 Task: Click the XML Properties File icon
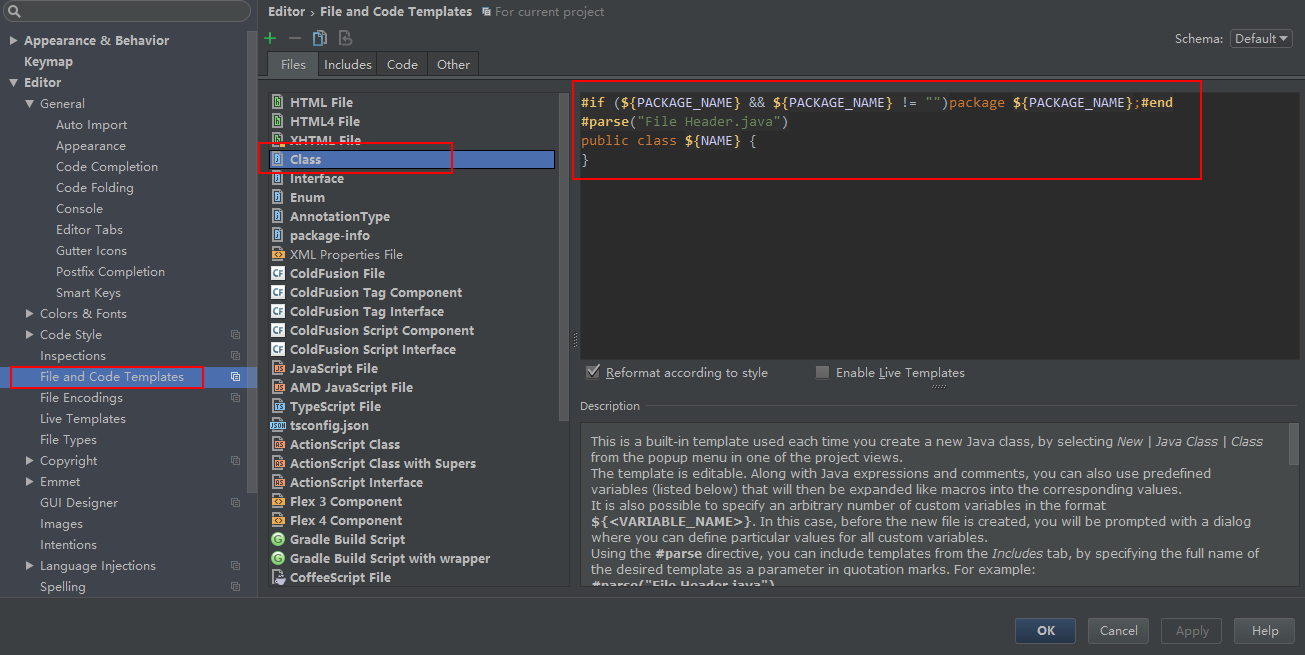coord(278,255)
